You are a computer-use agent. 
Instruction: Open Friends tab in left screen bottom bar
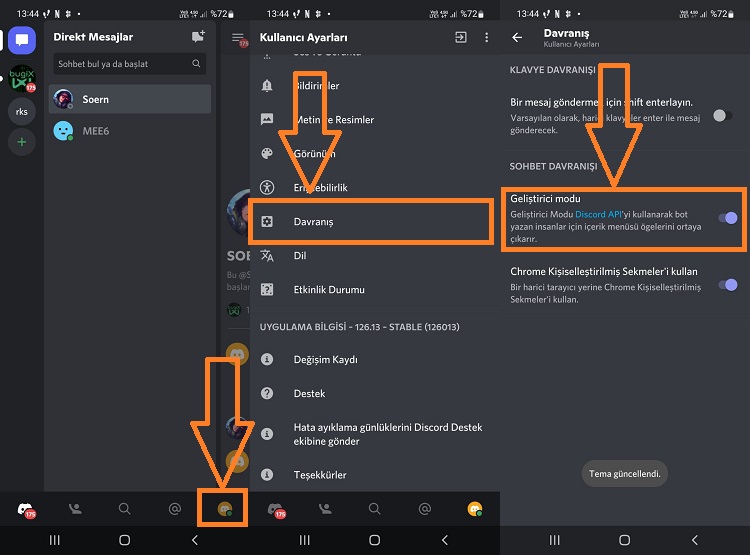coord(75,509)
